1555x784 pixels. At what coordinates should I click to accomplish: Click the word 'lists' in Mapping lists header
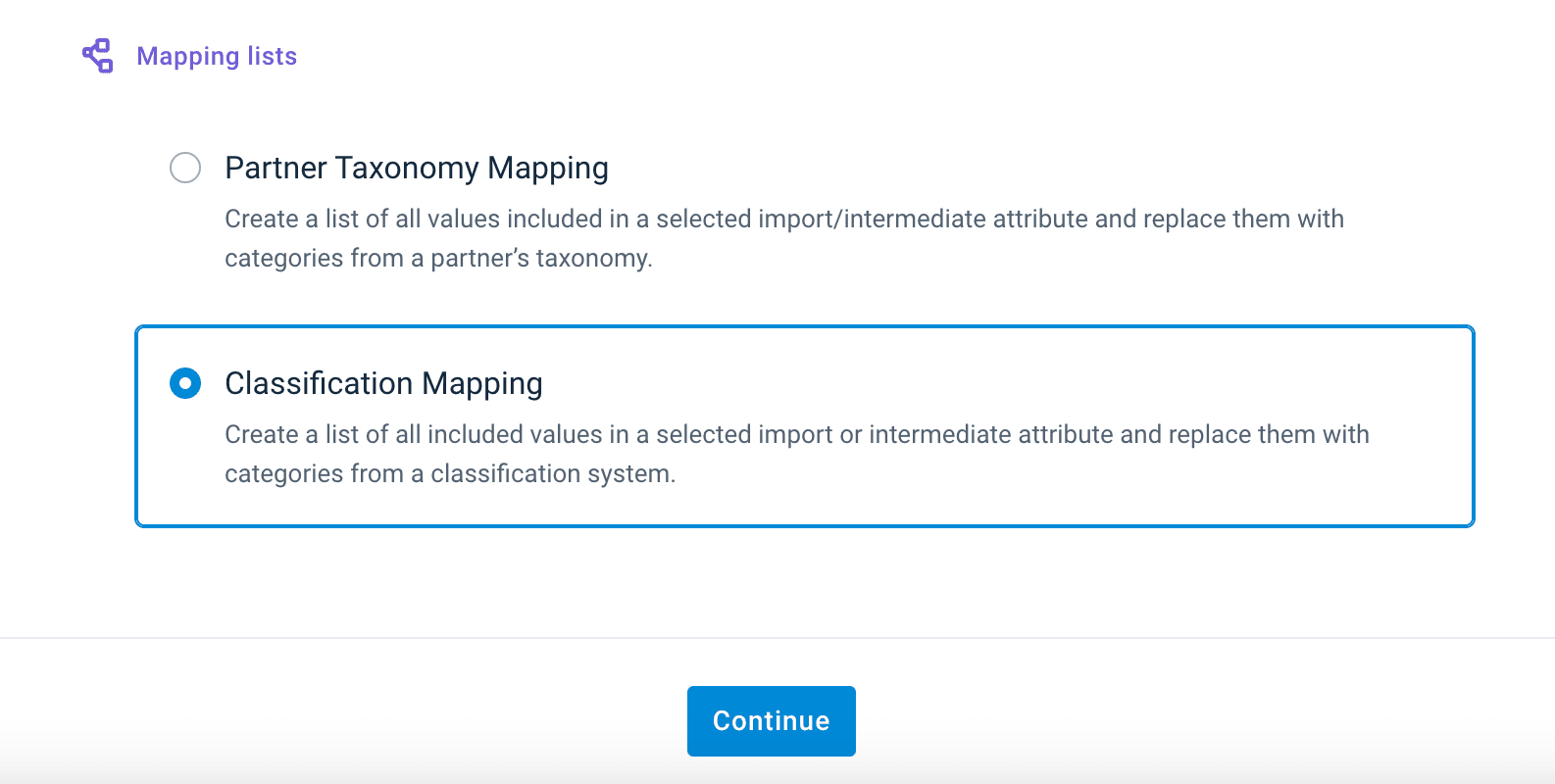coord(272,56)
